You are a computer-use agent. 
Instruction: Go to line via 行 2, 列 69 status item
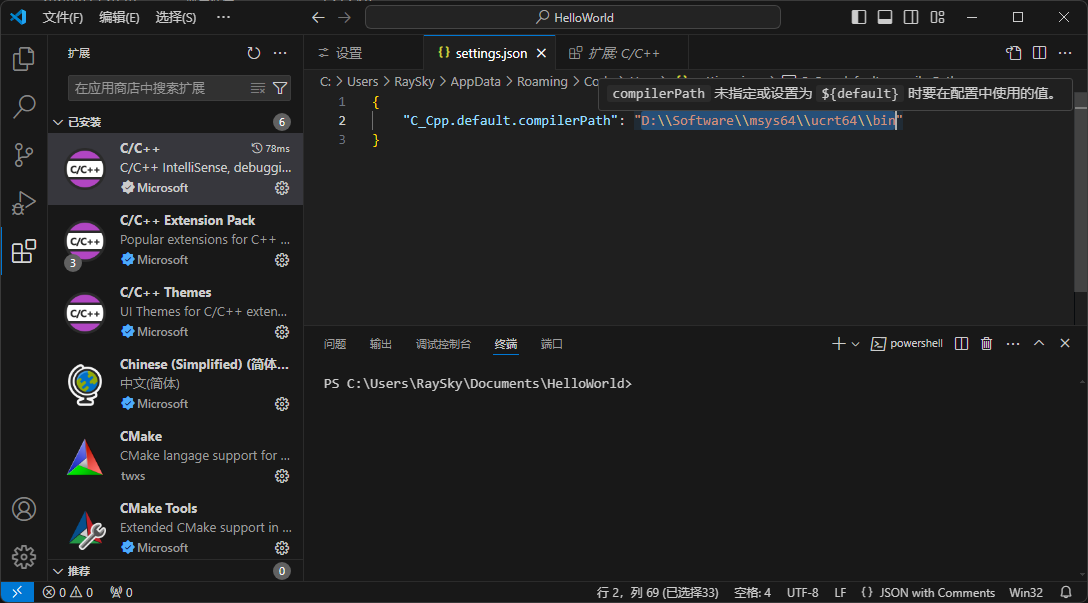pos(657,593)
